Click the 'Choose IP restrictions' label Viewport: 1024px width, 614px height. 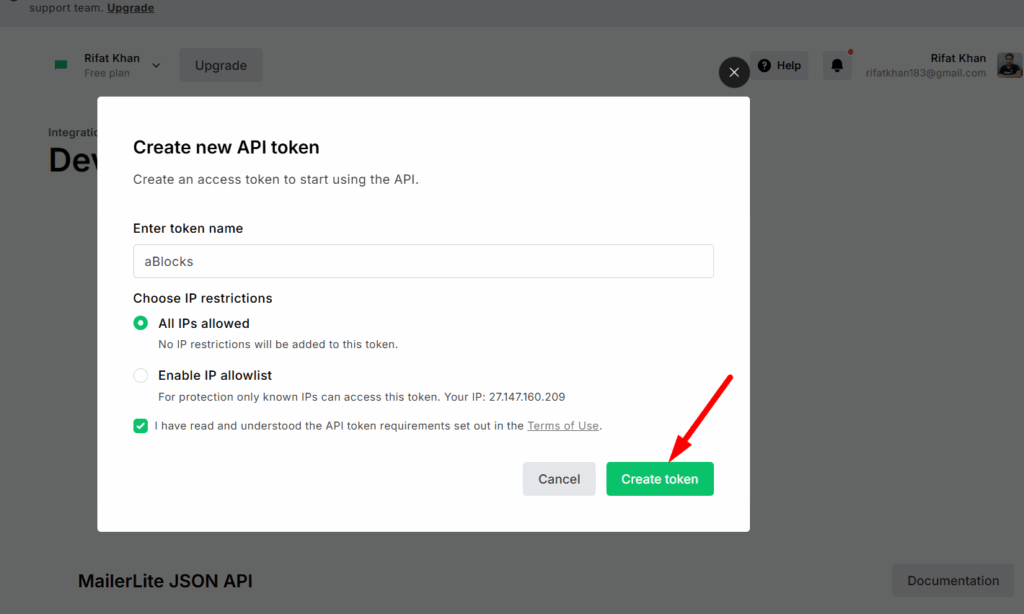[202, 299]
